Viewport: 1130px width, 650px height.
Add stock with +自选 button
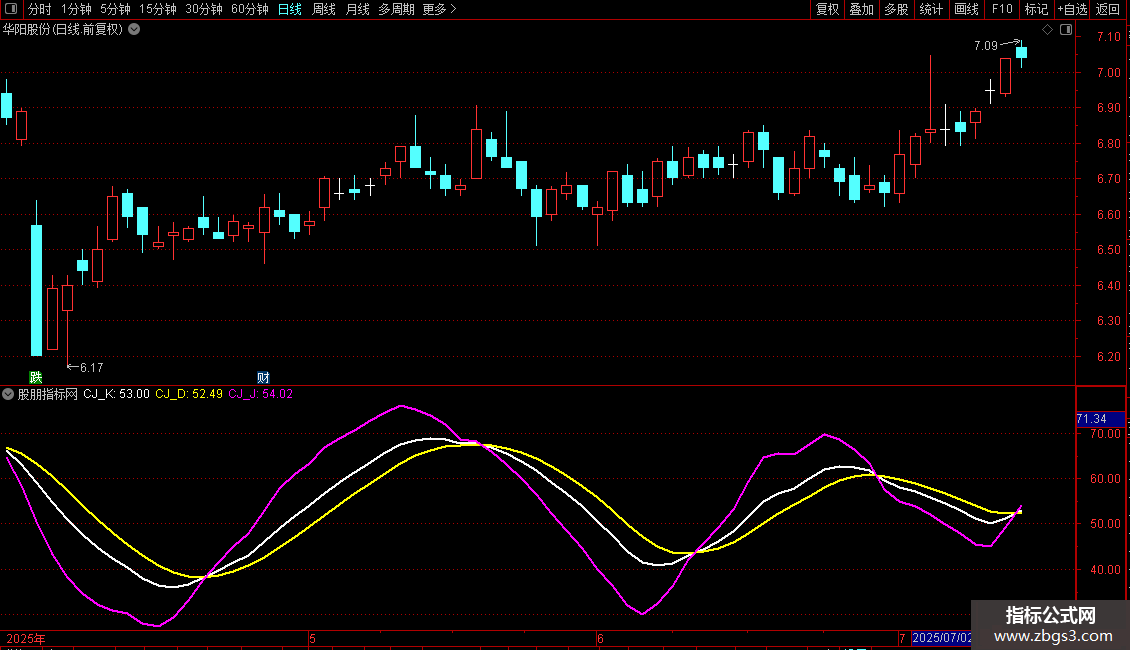click(x=1072, y=9)
